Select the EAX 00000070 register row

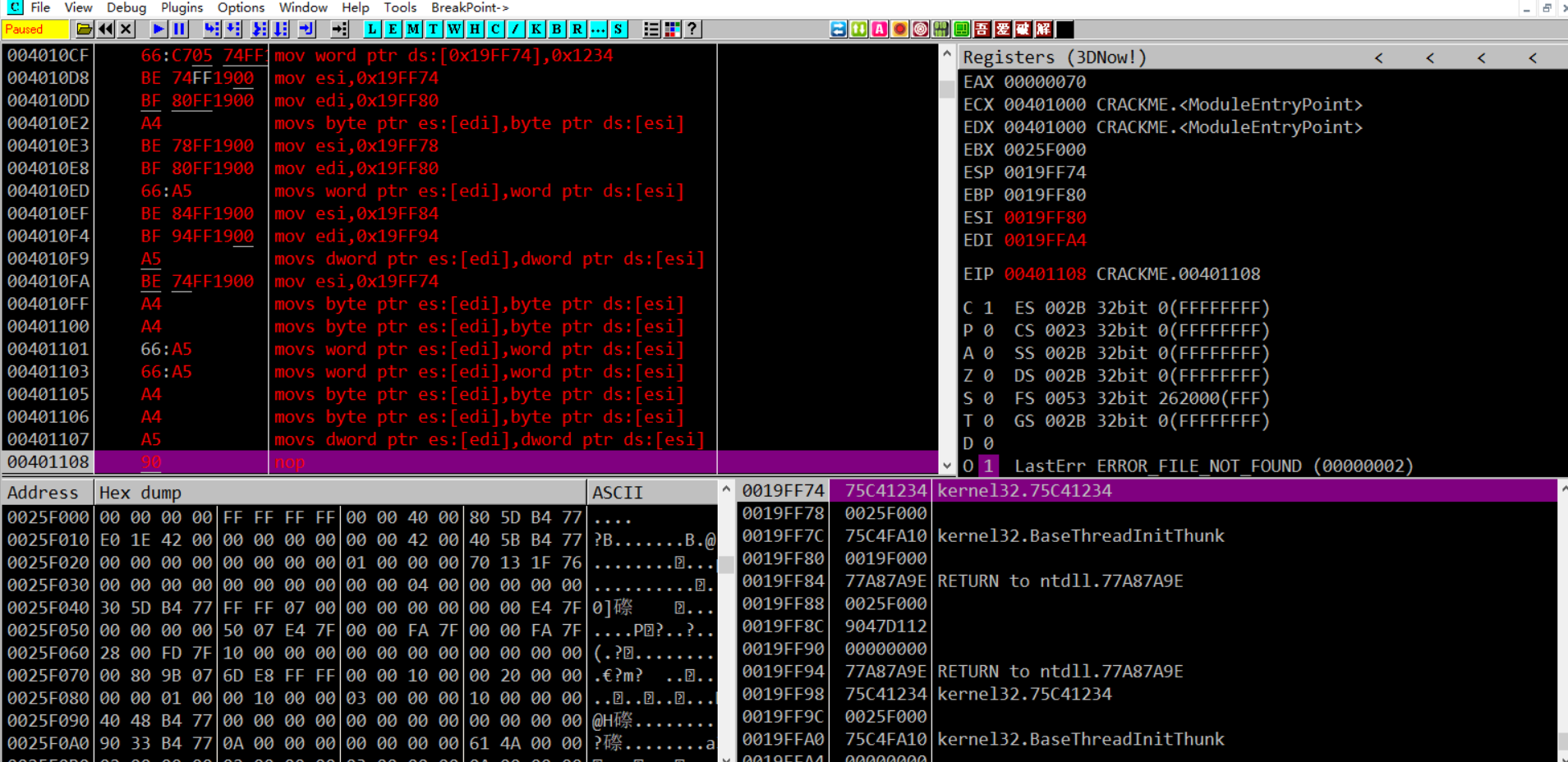click(x=1024, y=82)
